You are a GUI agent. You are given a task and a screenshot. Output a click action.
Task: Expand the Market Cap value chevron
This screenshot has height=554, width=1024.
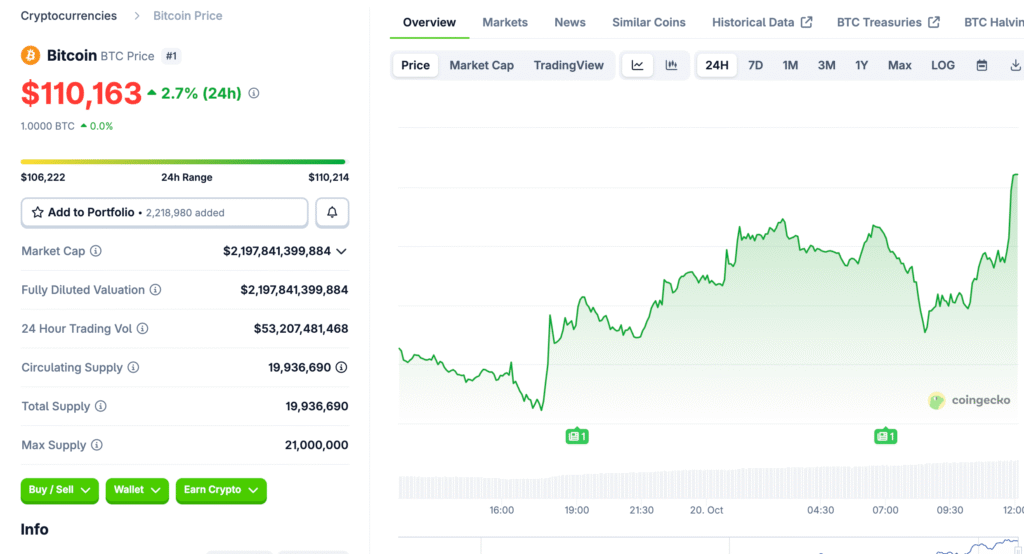(342, 251)
